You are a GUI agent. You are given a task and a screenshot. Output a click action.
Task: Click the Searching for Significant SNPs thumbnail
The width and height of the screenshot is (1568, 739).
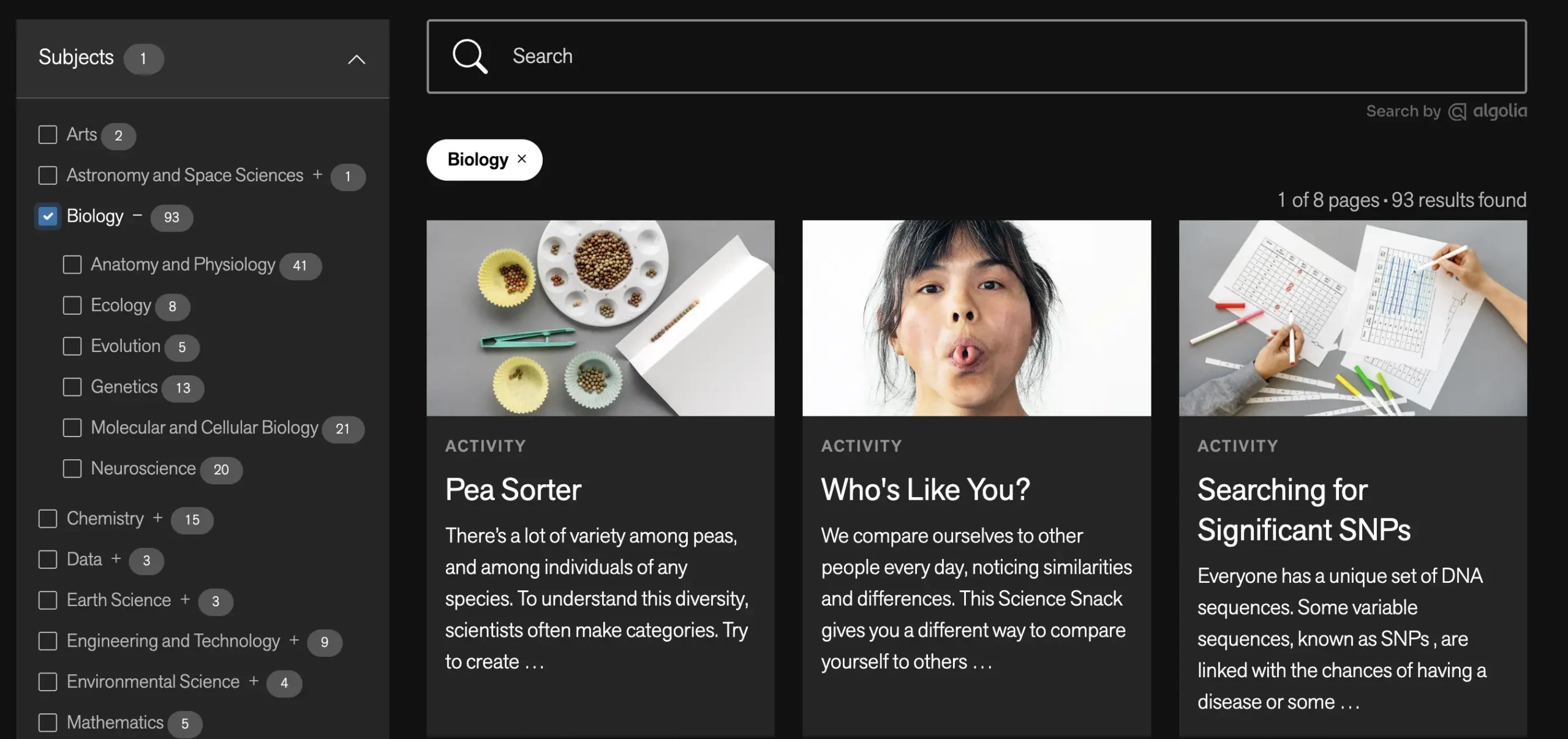[x=1352, y=318]
